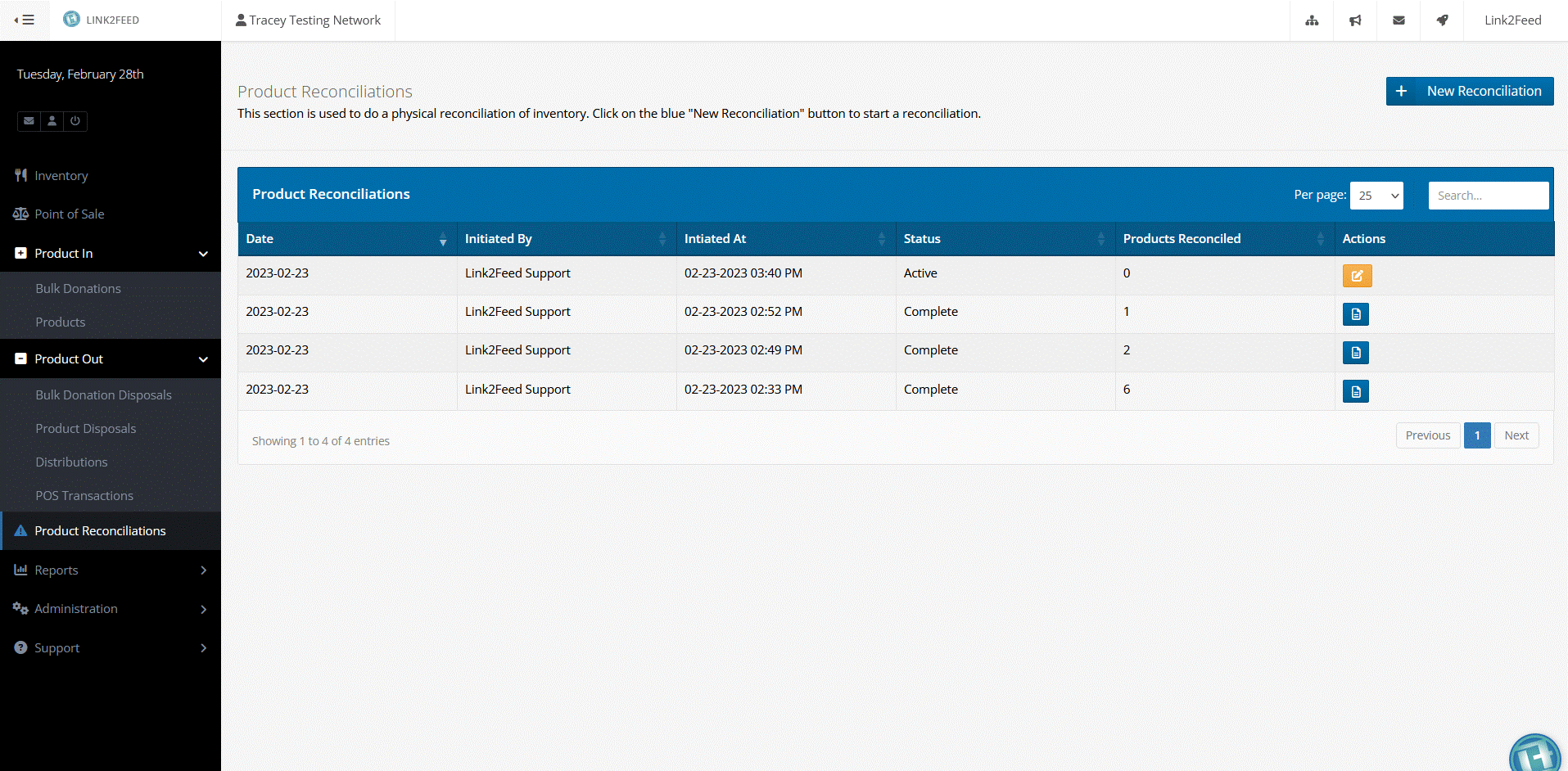The height and width of the screenshot is (771, 1568).
Task: Click the announcements megaphone icon
Action: point(1356,20)
